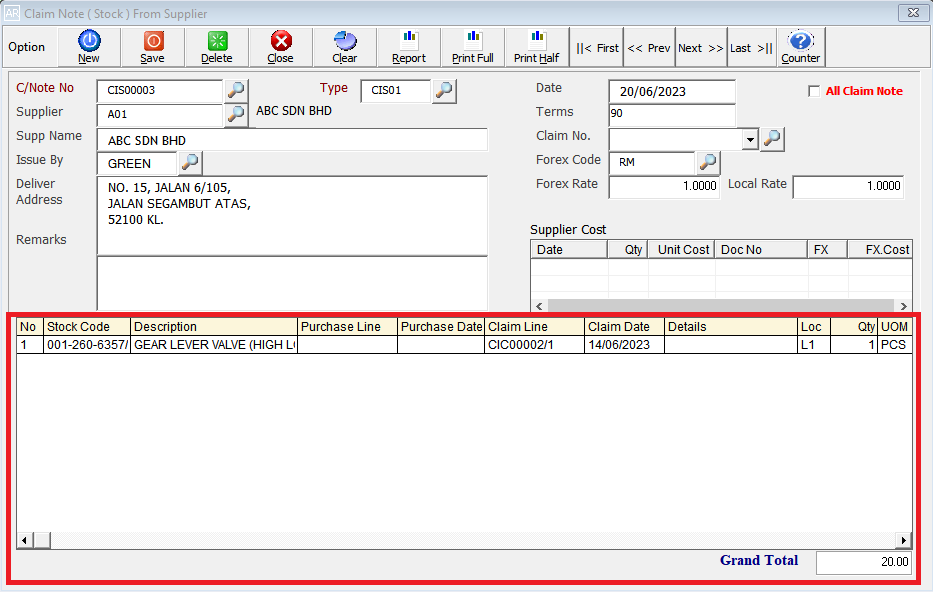Image resolution: width=933 pixels, height=592 pixels.
Task: Click Supplier Cost Doc No header
Action: pos(762,249)
